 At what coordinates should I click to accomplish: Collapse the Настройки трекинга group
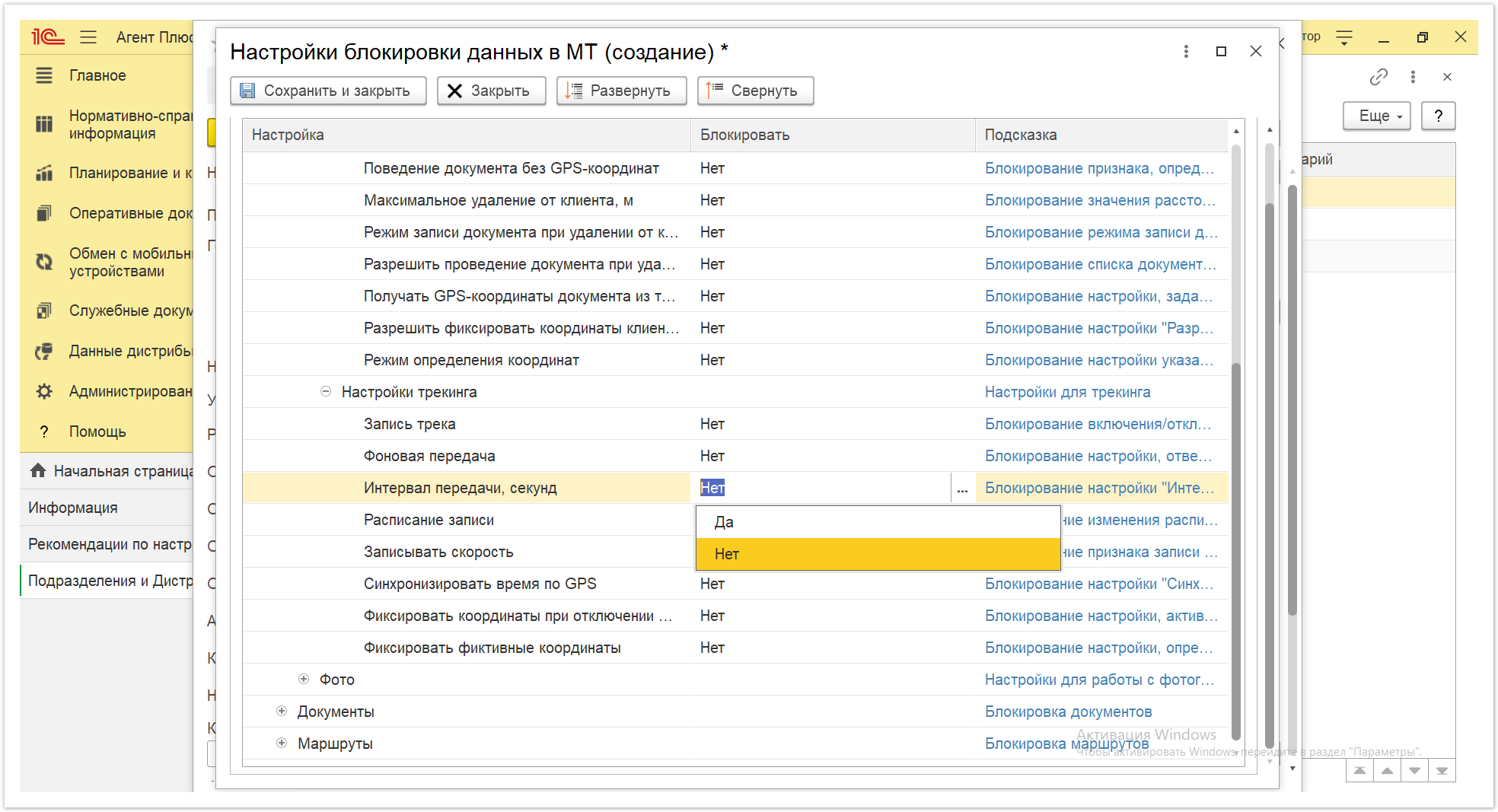click(x=326, y=391)
